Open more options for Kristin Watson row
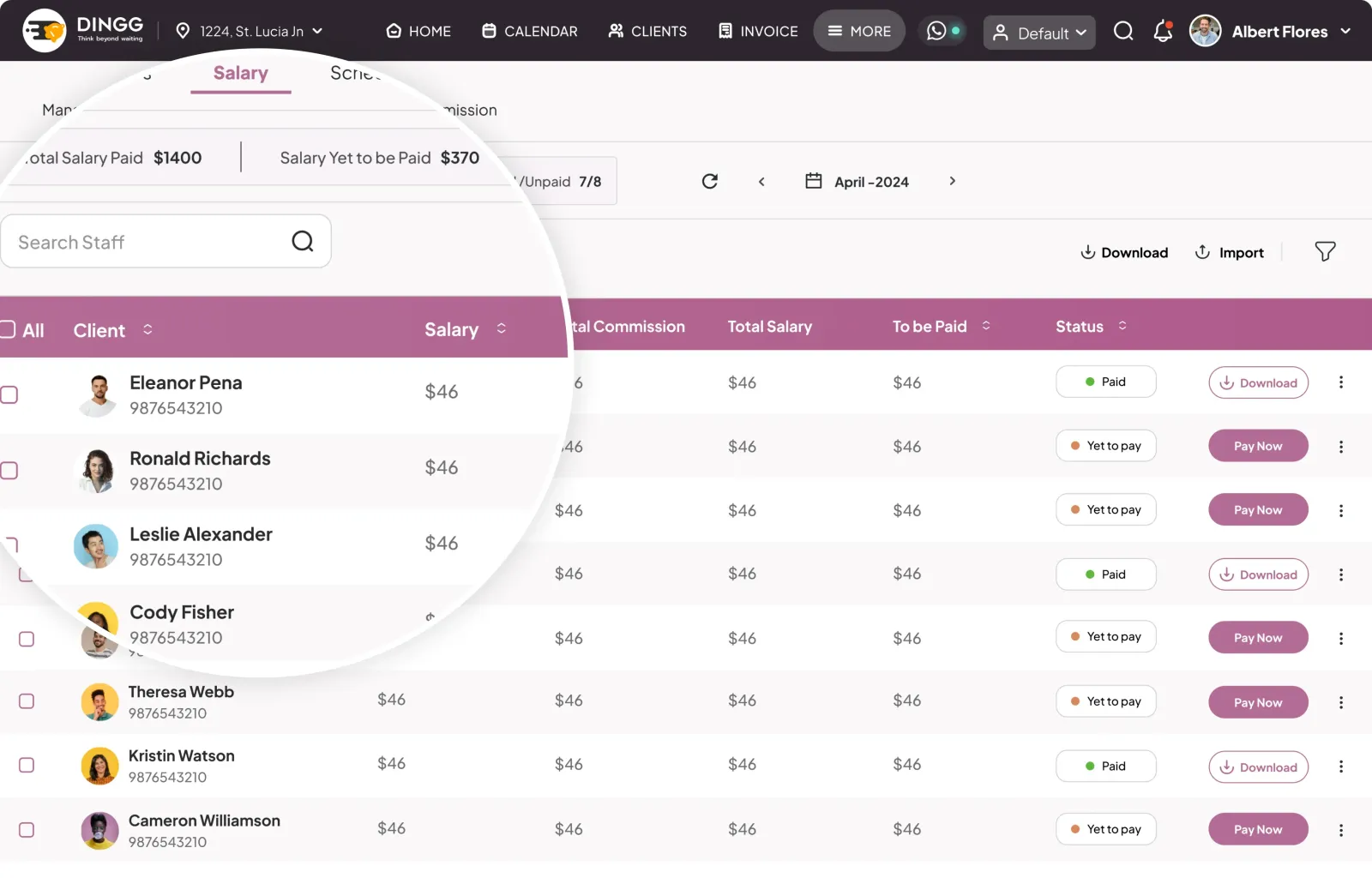Screen dimensions: 1372x890 pyautogui.click(x=1341, y=767)
